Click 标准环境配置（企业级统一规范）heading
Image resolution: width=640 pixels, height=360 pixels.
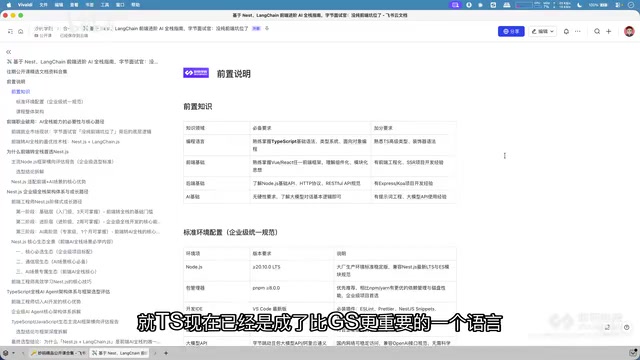(x=230, y=232)
